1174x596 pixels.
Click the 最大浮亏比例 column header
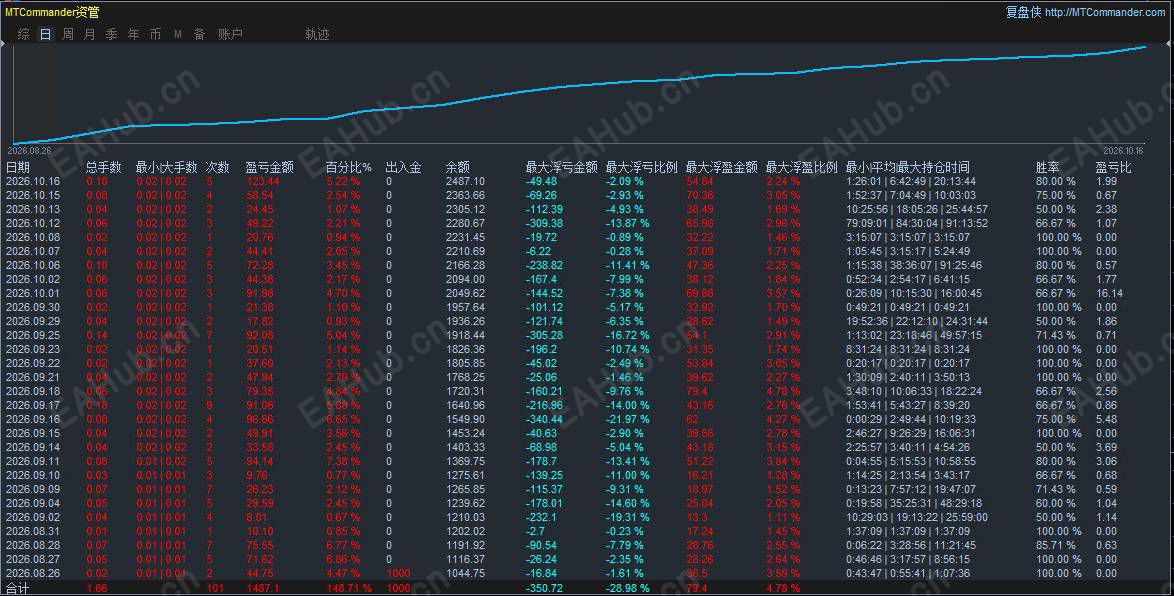(x=642, y=167)
